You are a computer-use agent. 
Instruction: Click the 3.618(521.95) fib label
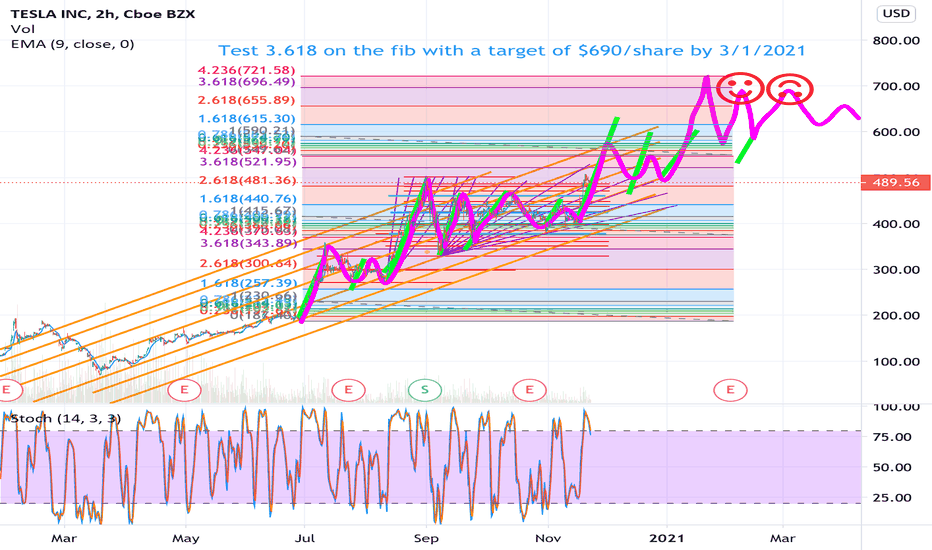click(248, 162)
